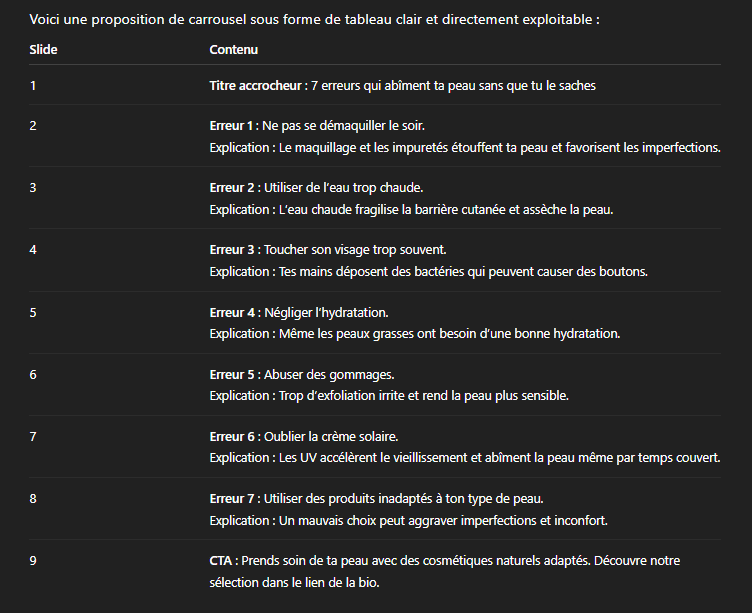Click the bold "Erreur 3" label

234,250
